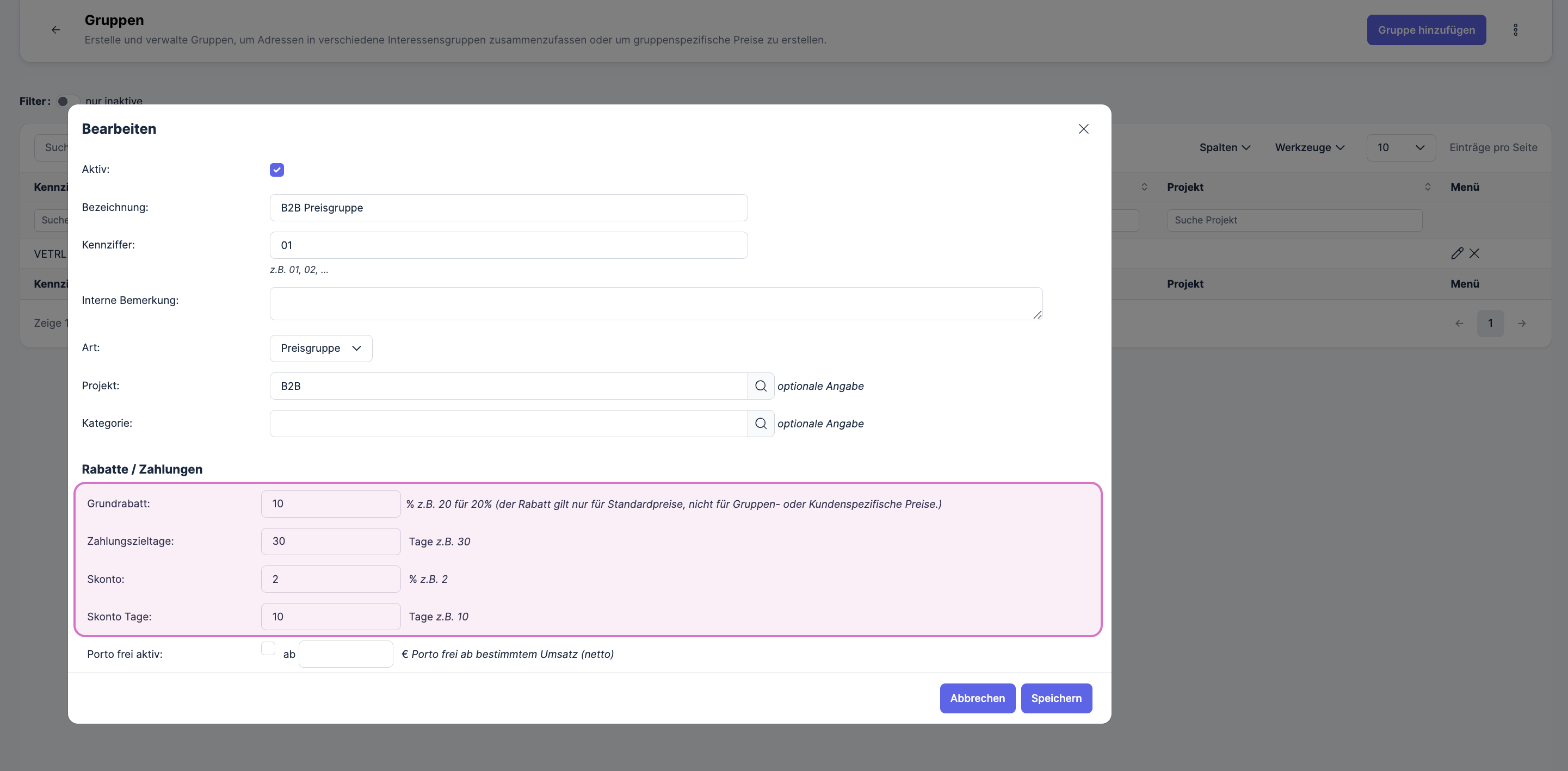
Task: Go to next page with the right arrow
Action: click(1521, 324)
